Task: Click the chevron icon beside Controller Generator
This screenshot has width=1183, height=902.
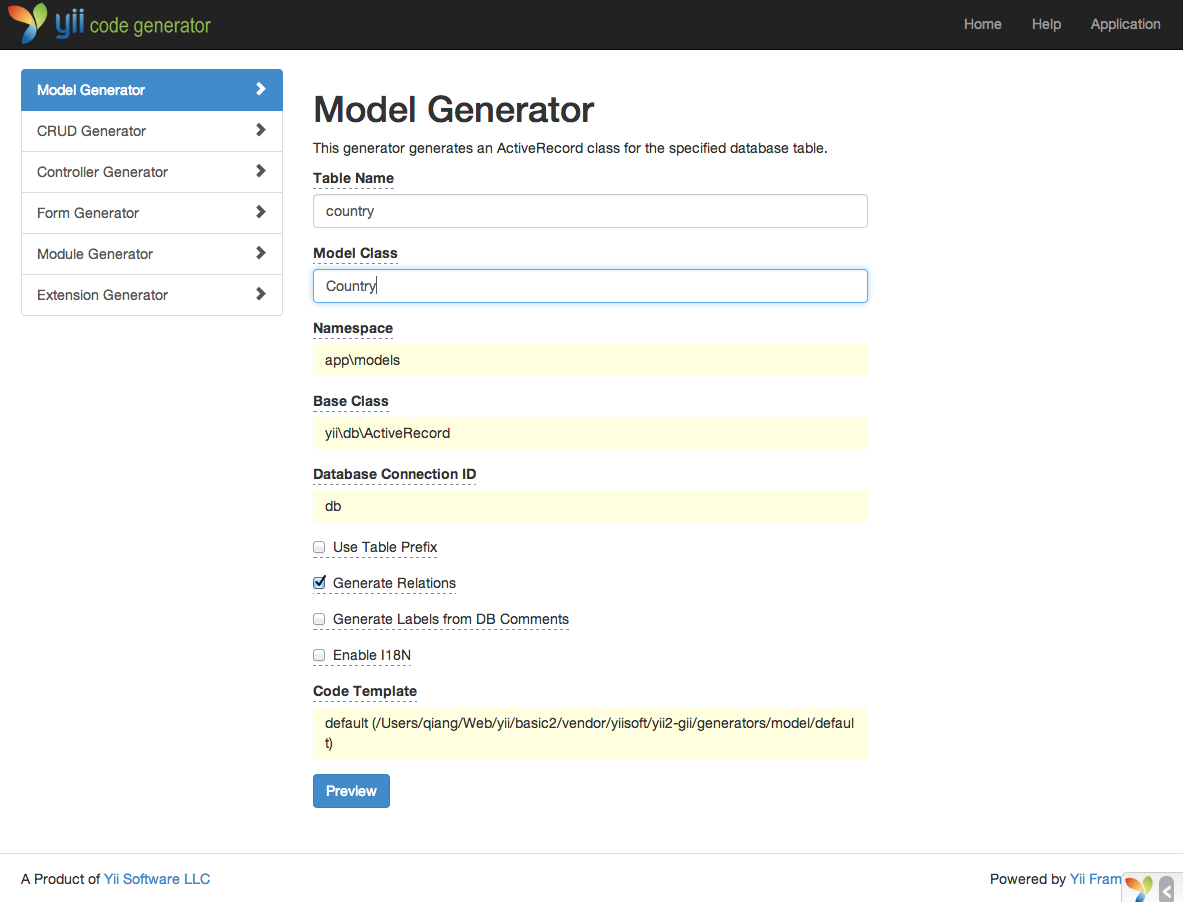Action: pos(261,171)
